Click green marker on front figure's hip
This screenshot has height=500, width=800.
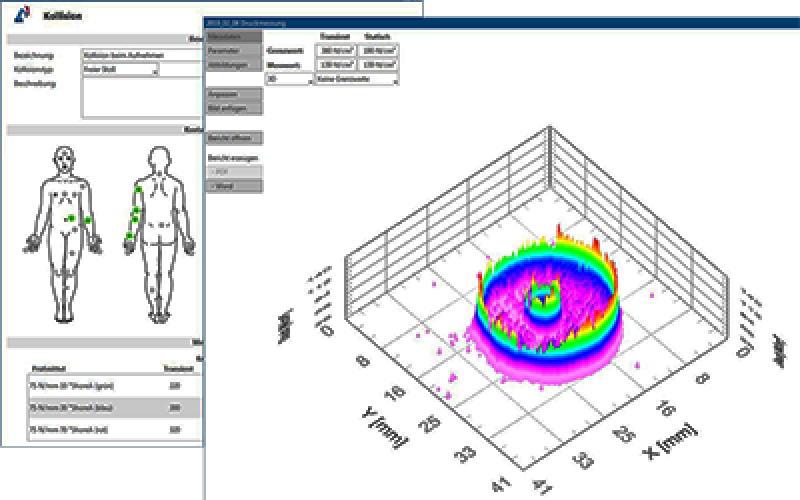pyautogui.click(x=88, y=220)
